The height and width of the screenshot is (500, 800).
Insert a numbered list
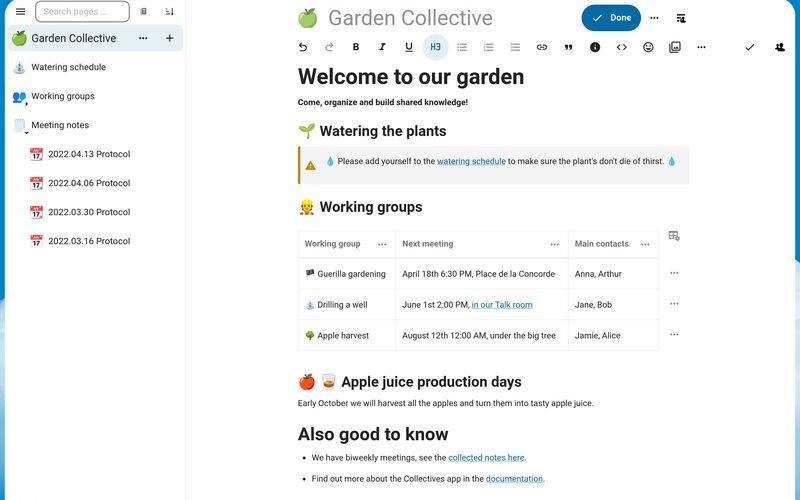coord(488,47)
